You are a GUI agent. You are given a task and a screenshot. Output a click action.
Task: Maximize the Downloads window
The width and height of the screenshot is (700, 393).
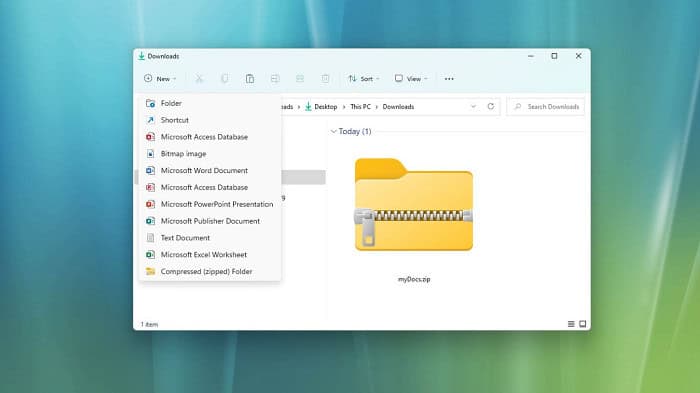point(554,56)
